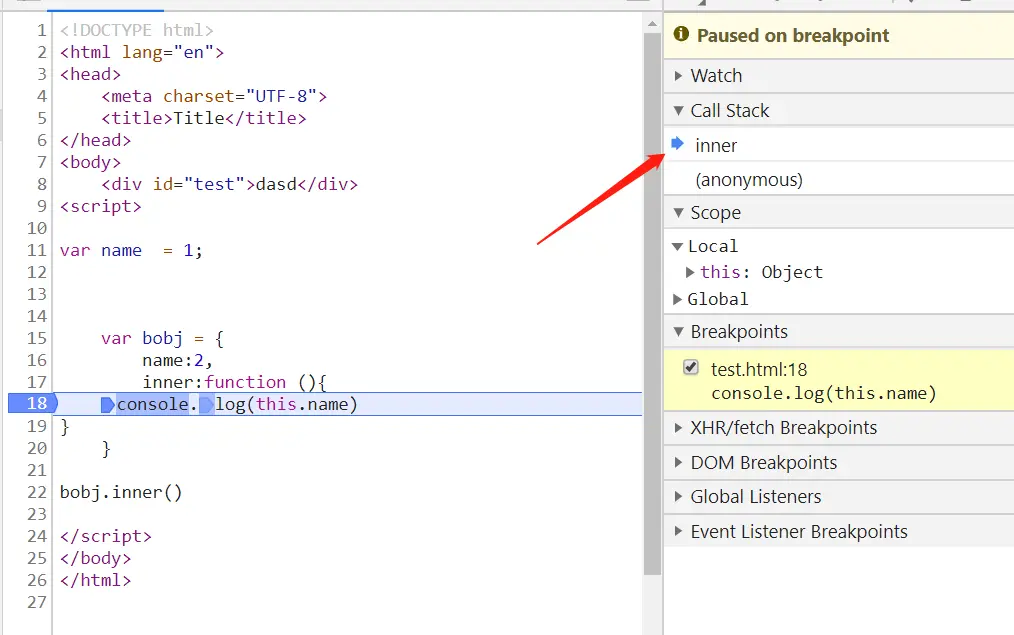Set breakpoint on line number 11
The image size is (1014, 635).
pyautogui.click(x=37, y=250)
